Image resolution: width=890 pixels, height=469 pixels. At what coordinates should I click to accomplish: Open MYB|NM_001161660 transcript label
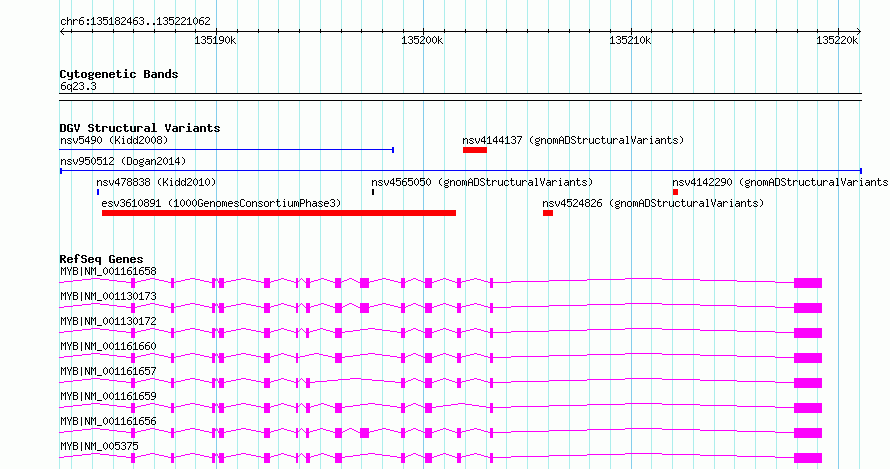[x=108, y=346]
